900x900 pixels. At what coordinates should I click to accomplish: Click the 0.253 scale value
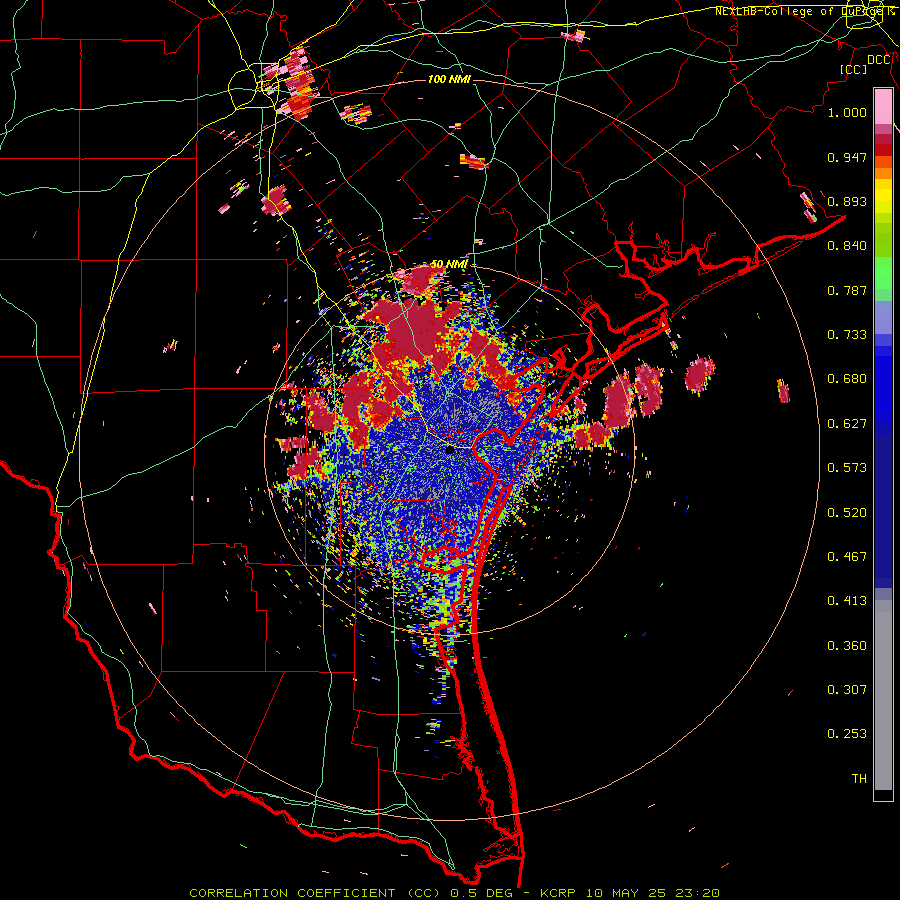[x=847, y=734]
